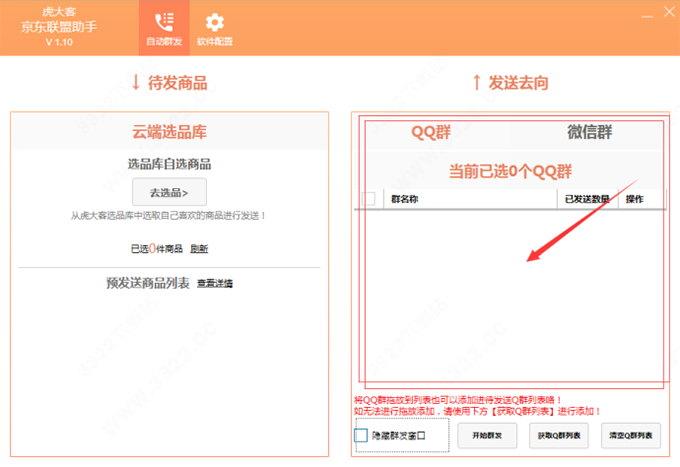The image size is (680, 467).
Task: Click the 当前已选0个QQ群 status text
Action: pos(510,172)
